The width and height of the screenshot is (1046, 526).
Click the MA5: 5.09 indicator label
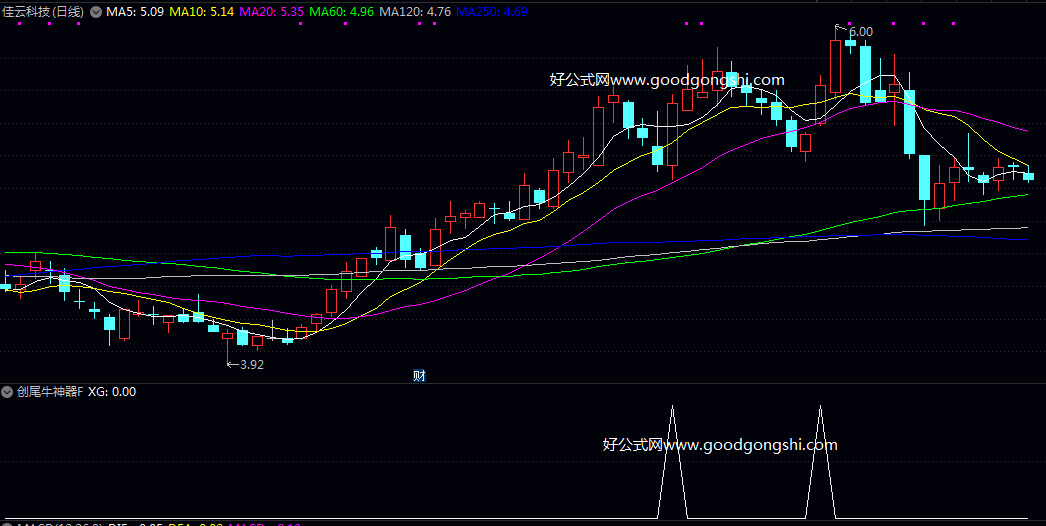tap(134, 12)
